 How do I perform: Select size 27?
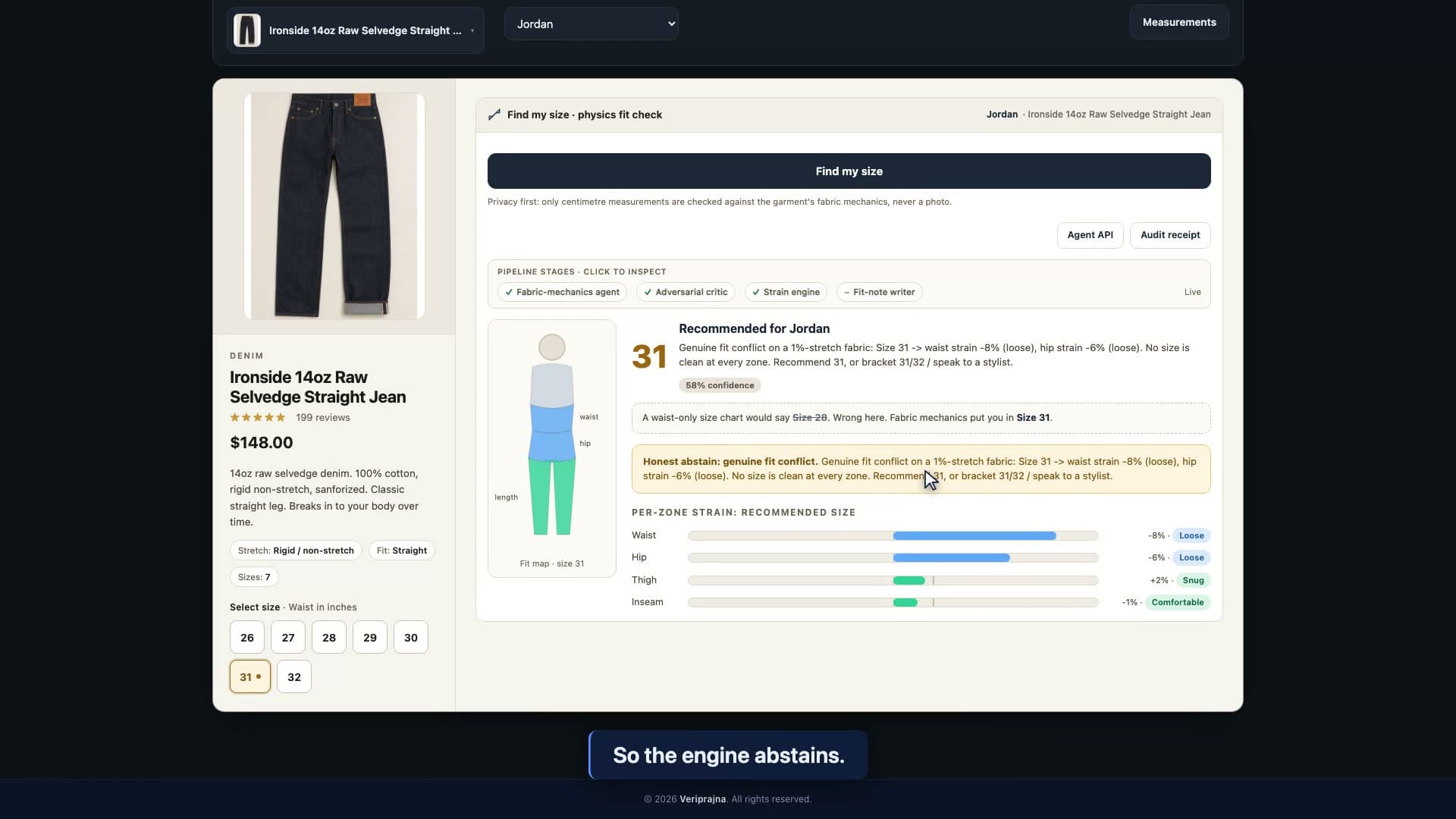[288, 638]
